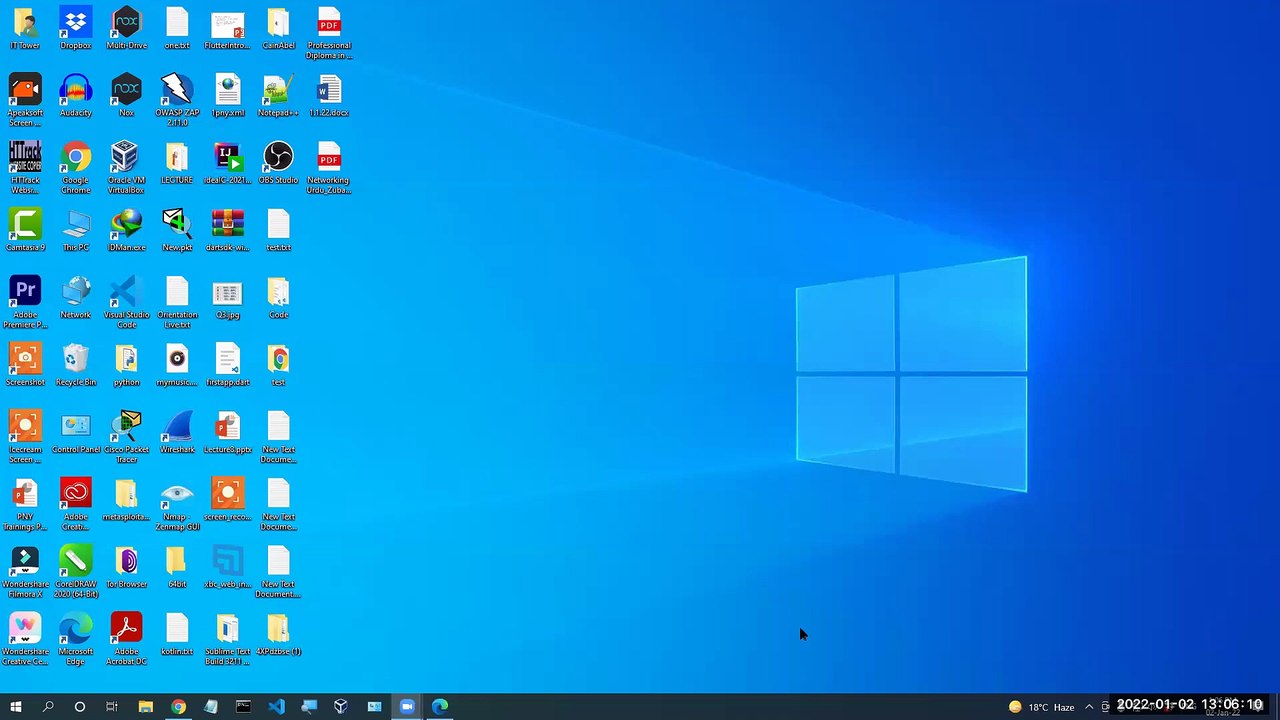Select Oracle VM VirtualBox desktop shortcut
Image resolution: width=1280 pixels, height=720 pixels.
pyautogui.click(x=126, y=168)
